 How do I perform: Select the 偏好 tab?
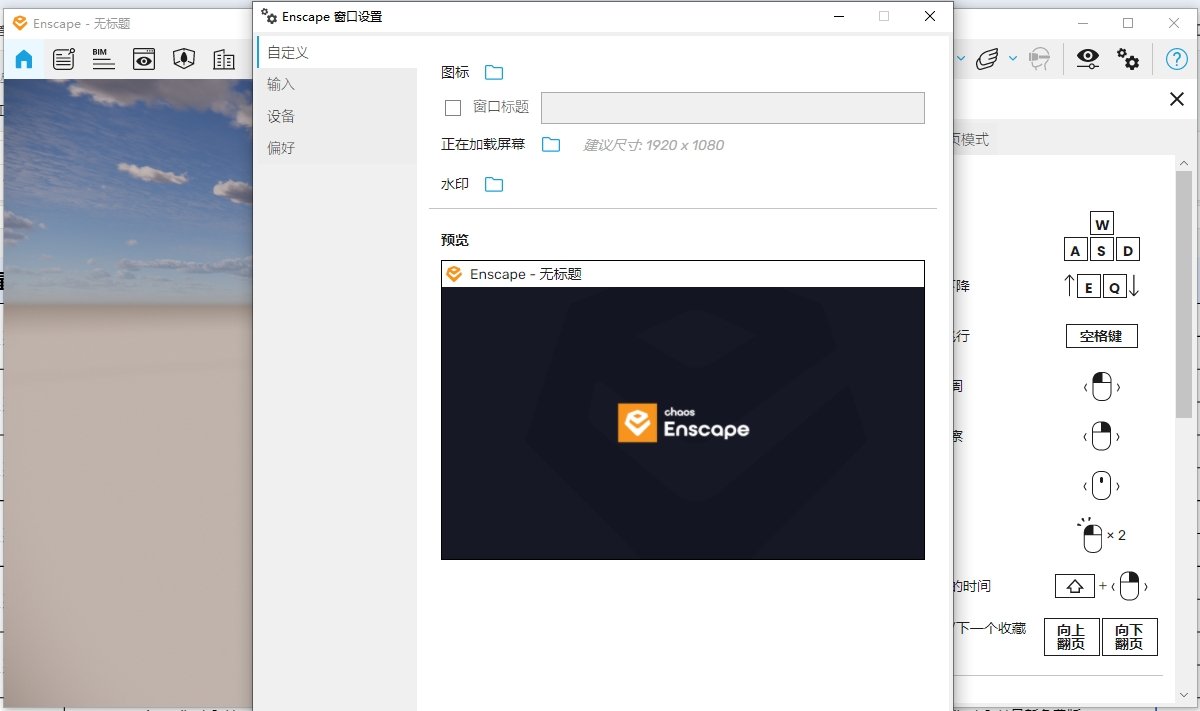[336, 148]
